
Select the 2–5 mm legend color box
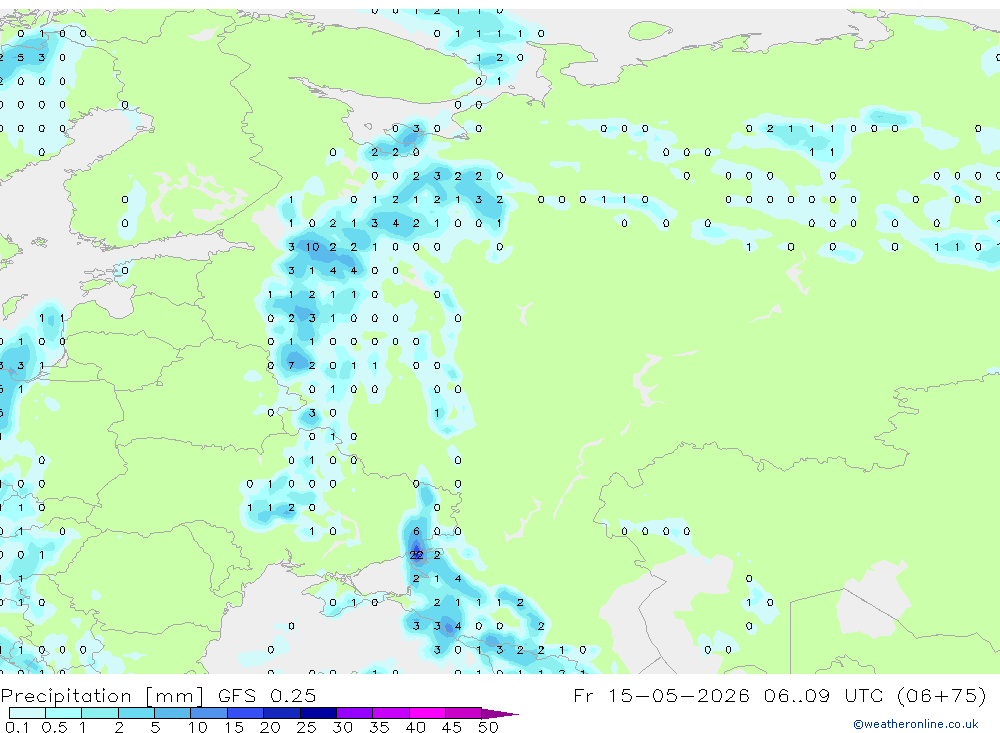coord(136,713)
